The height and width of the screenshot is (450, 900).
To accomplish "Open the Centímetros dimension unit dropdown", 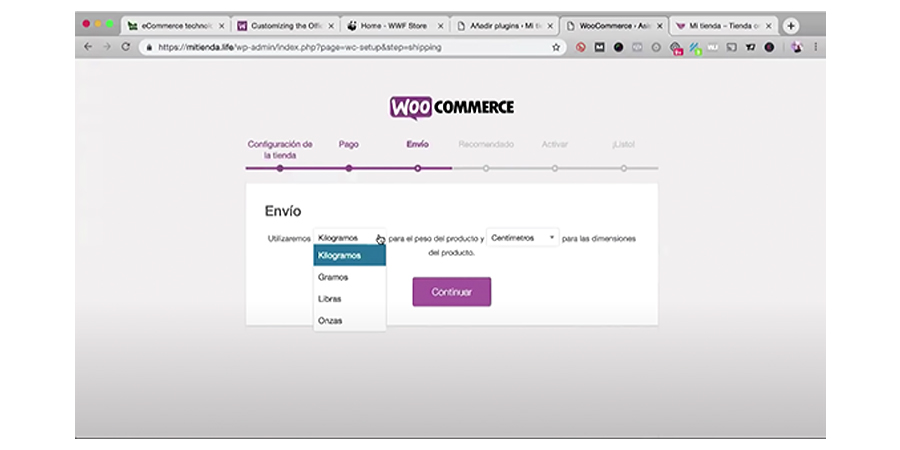I will 522,238.
